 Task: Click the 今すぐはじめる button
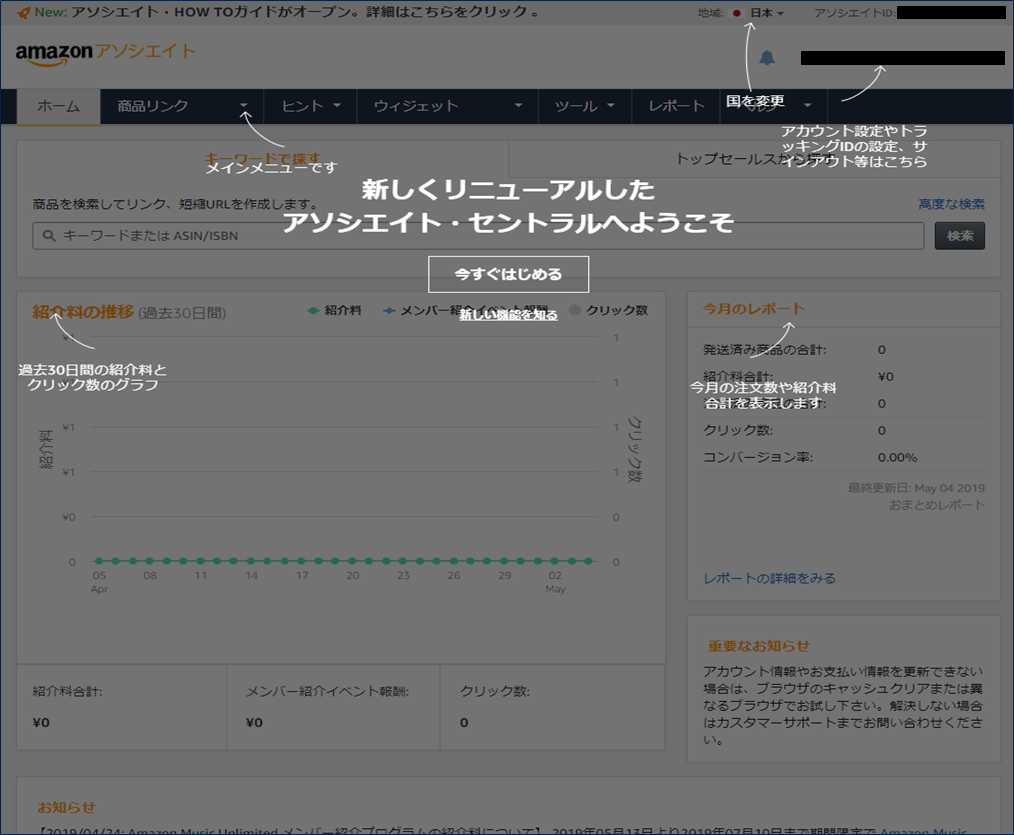click(508, 274)
